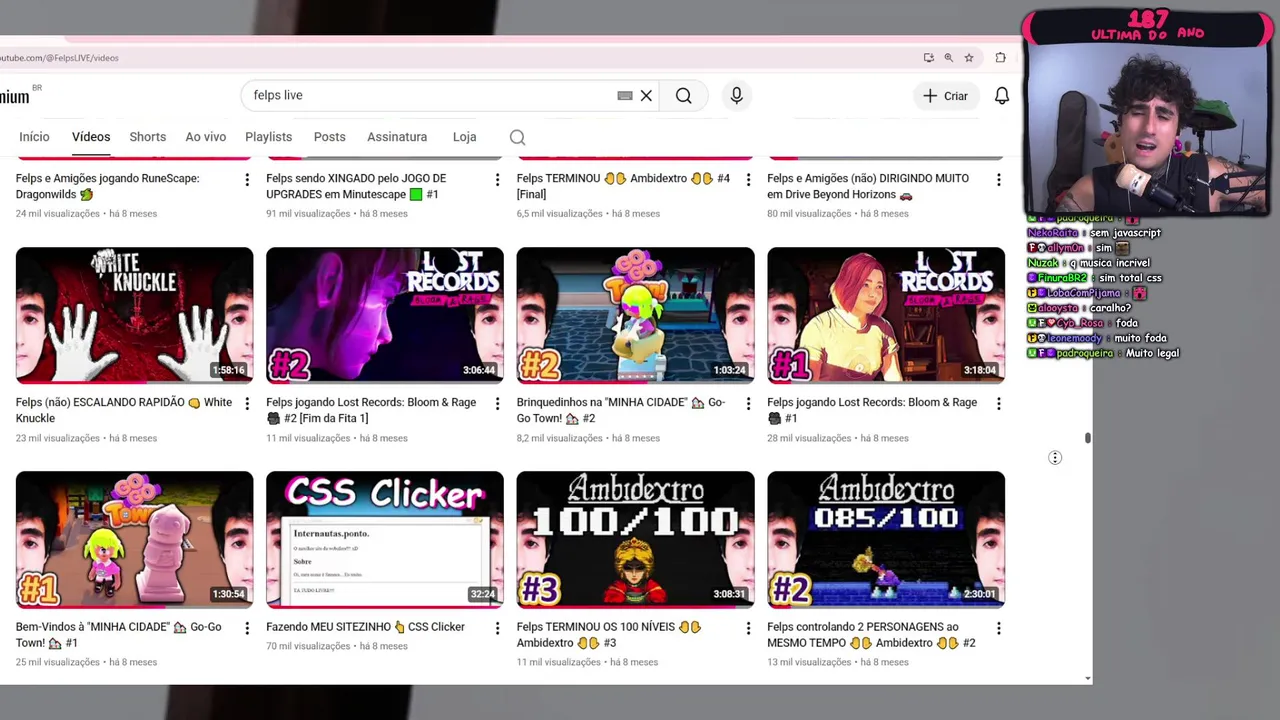The height and width of the screenshot is (720, 1280).
Task: Open 'Brinquedinhos na MINHA CIDADE' title link
Action: tap(621, 410)
